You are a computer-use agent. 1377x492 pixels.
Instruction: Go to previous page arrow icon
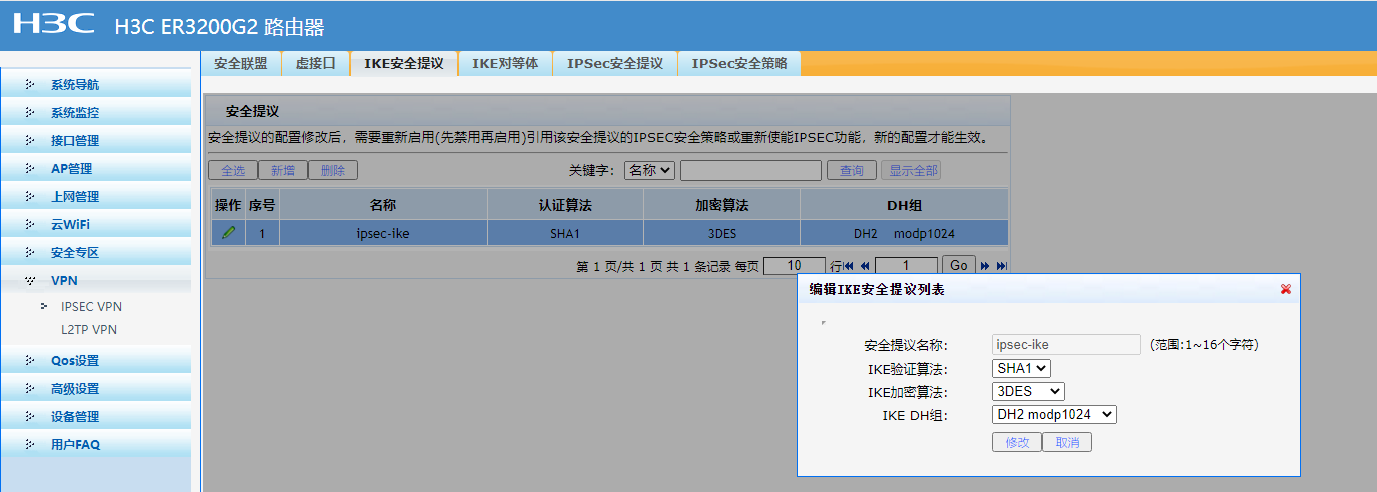pyautogui.click(x=865, y=266)
